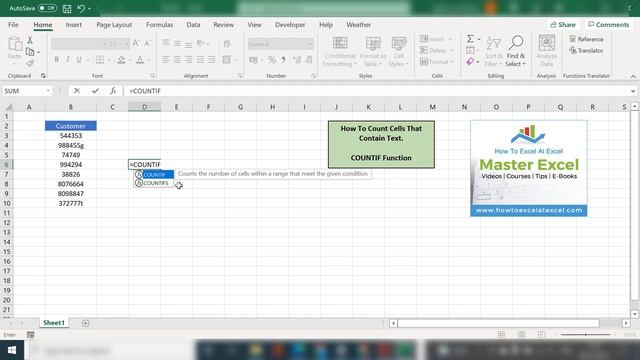The height and width of the screenshot is (360, 640).
Task: Open the Number Format dropdown
Action: 310,44
